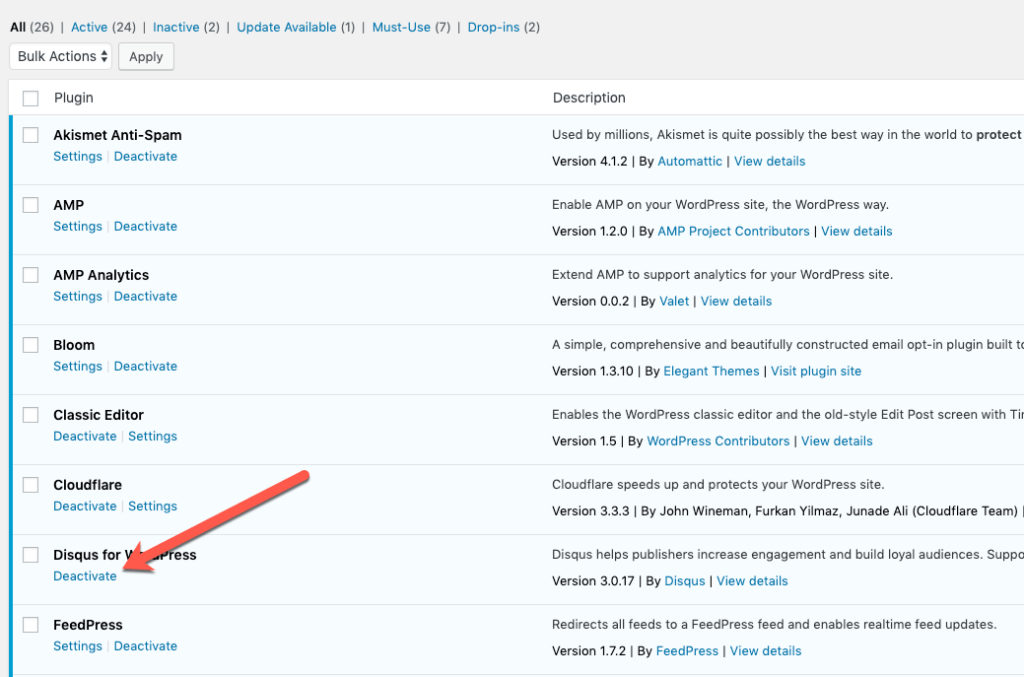
Task: Click the 'Version 3.3.3' Cloudflare text
Action: [x=590, y=511]
